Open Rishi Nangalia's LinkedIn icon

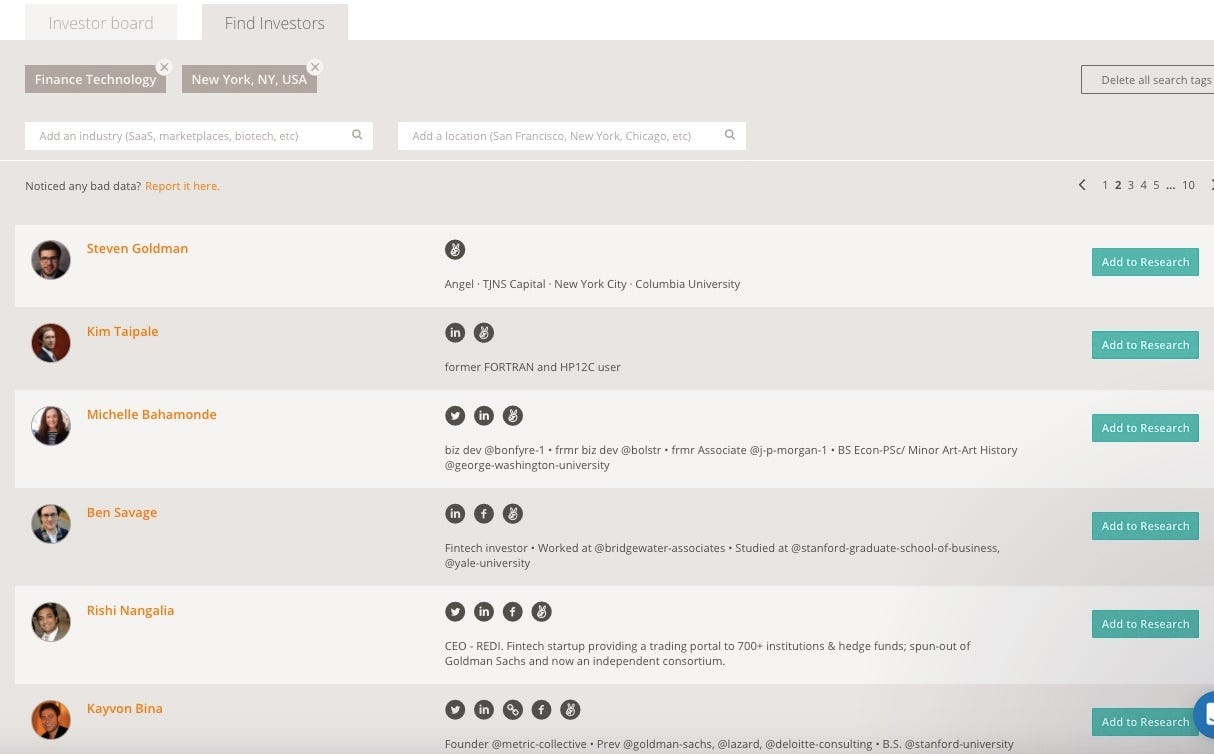484,612
